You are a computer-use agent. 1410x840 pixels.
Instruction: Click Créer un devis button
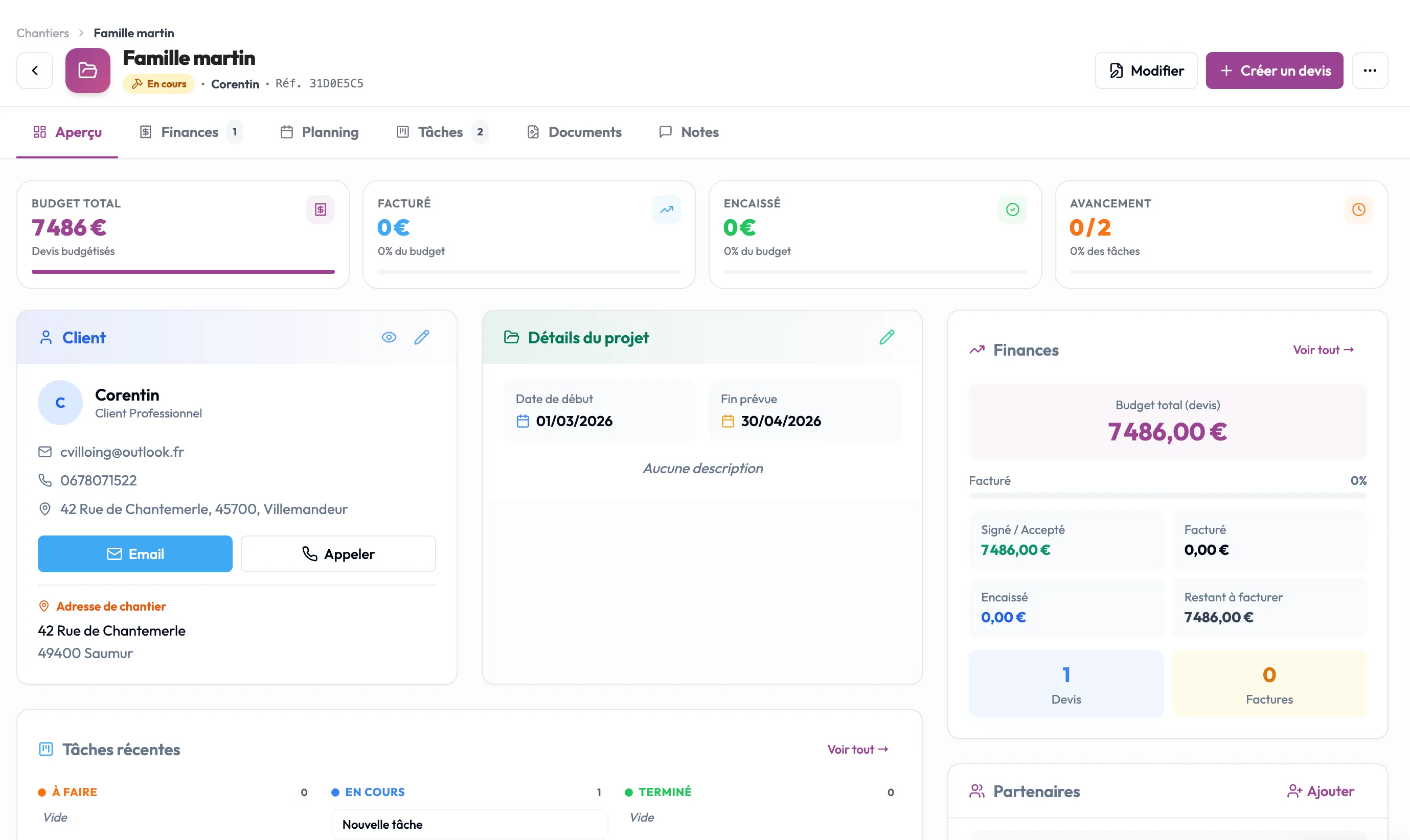click(1274, 70)
